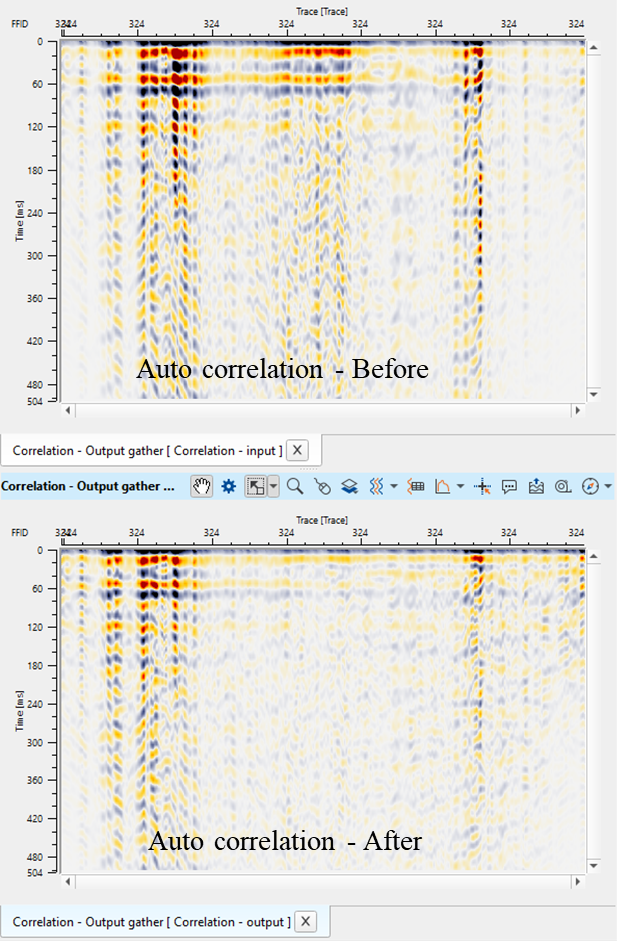The width and height of the screenshot is (617, 941).
Task: Click down arrow of Before plot vertical scrollbar
Action: coord(593,394)
